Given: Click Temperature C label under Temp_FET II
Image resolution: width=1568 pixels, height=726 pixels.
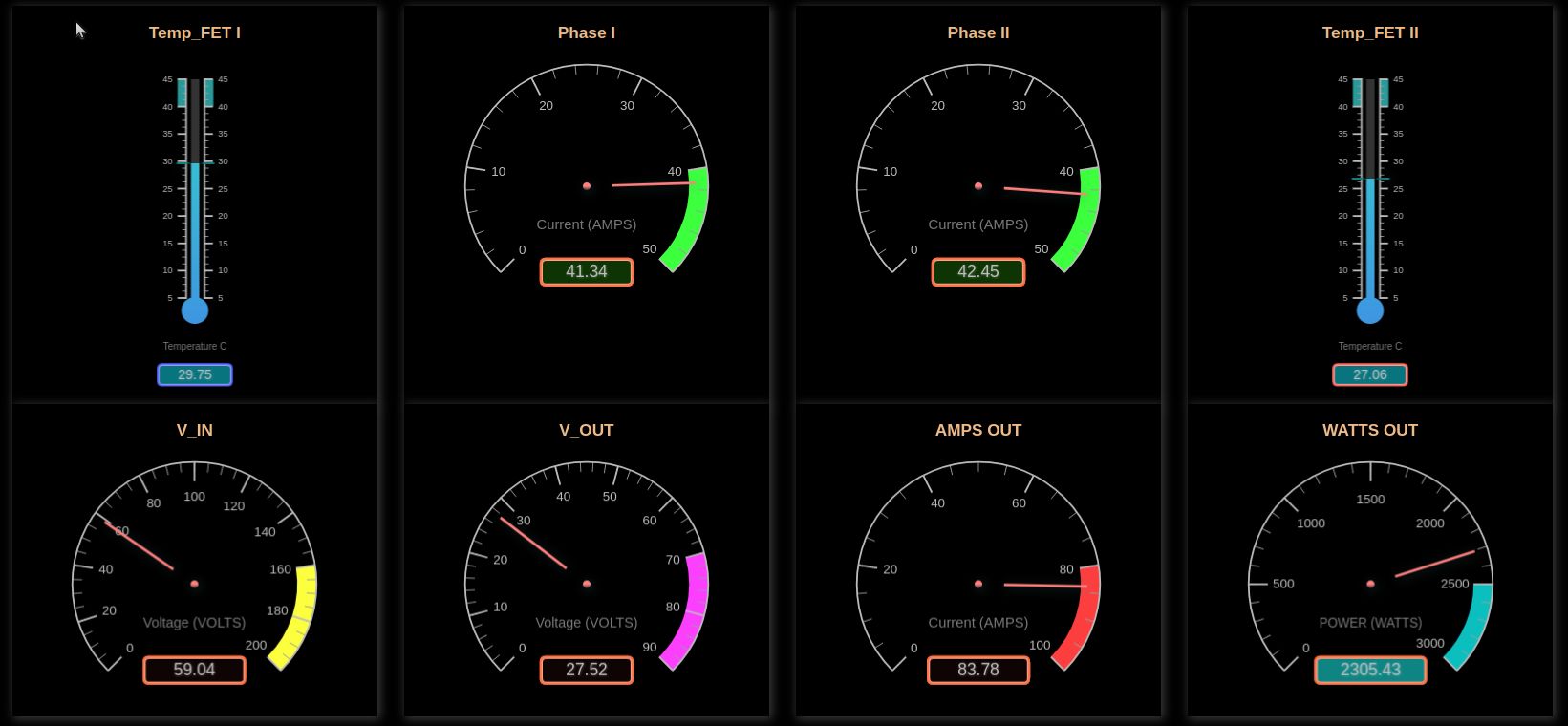Looking at the screenshot, I should point(1370,346).
